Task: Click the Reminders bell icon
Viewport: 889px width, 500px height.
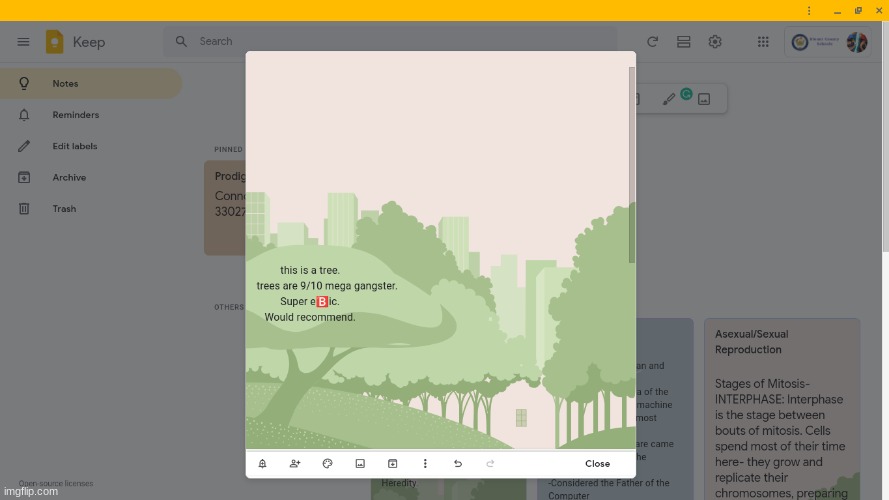Action: tap(24, 115)
